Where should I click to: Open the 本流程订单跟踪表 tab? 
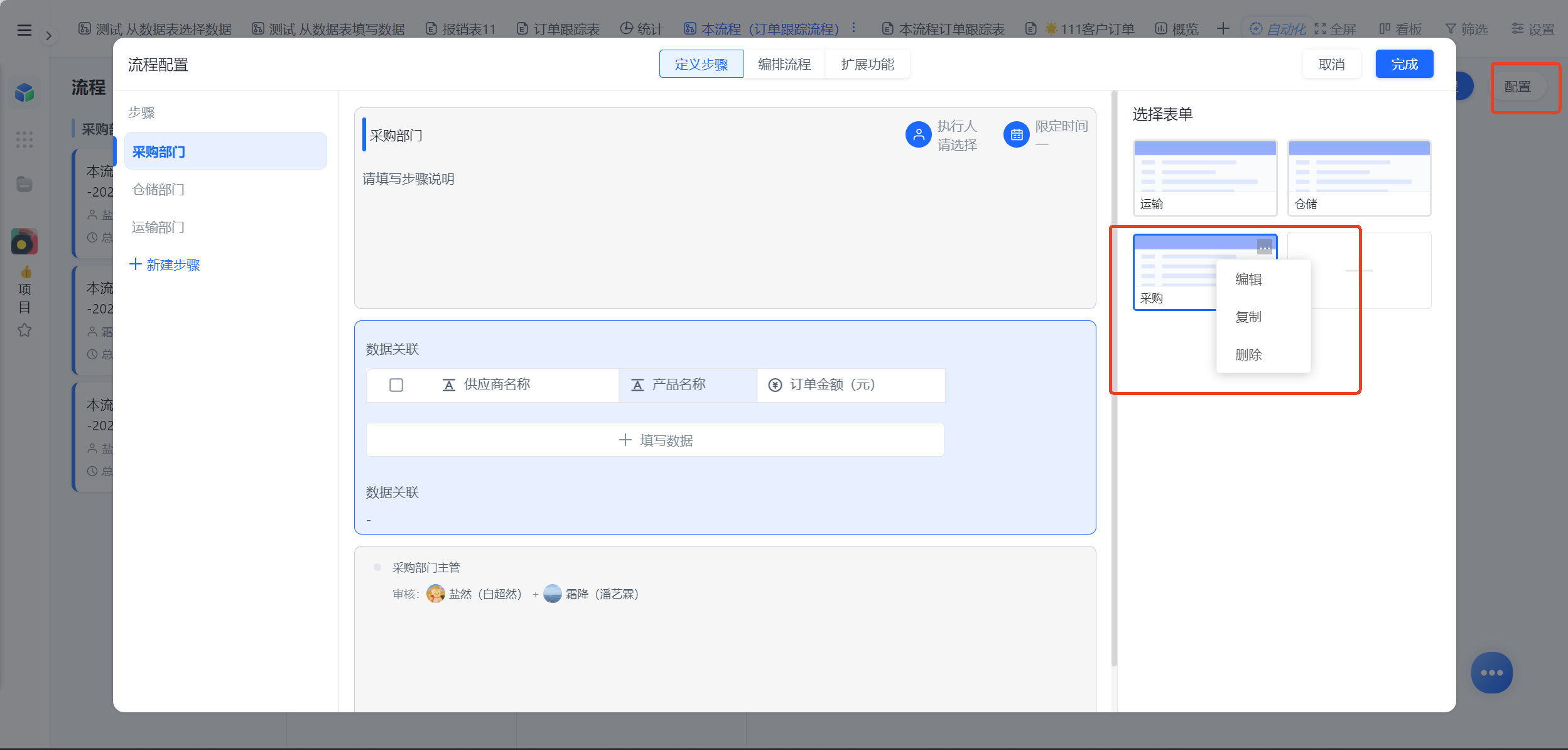coord(943,29)
